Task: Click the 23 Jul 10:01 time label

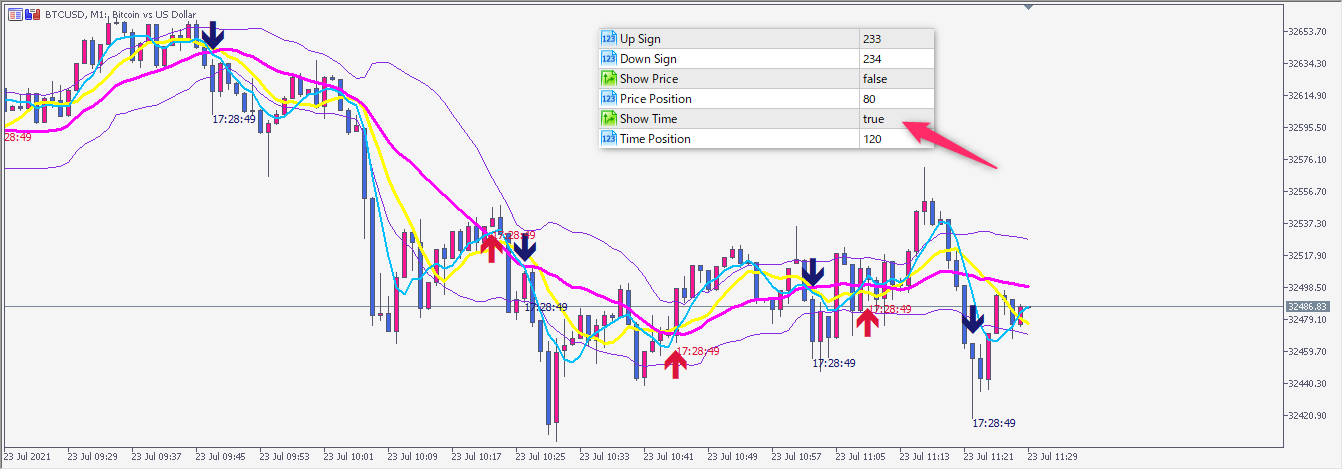Action: [348, 456]
